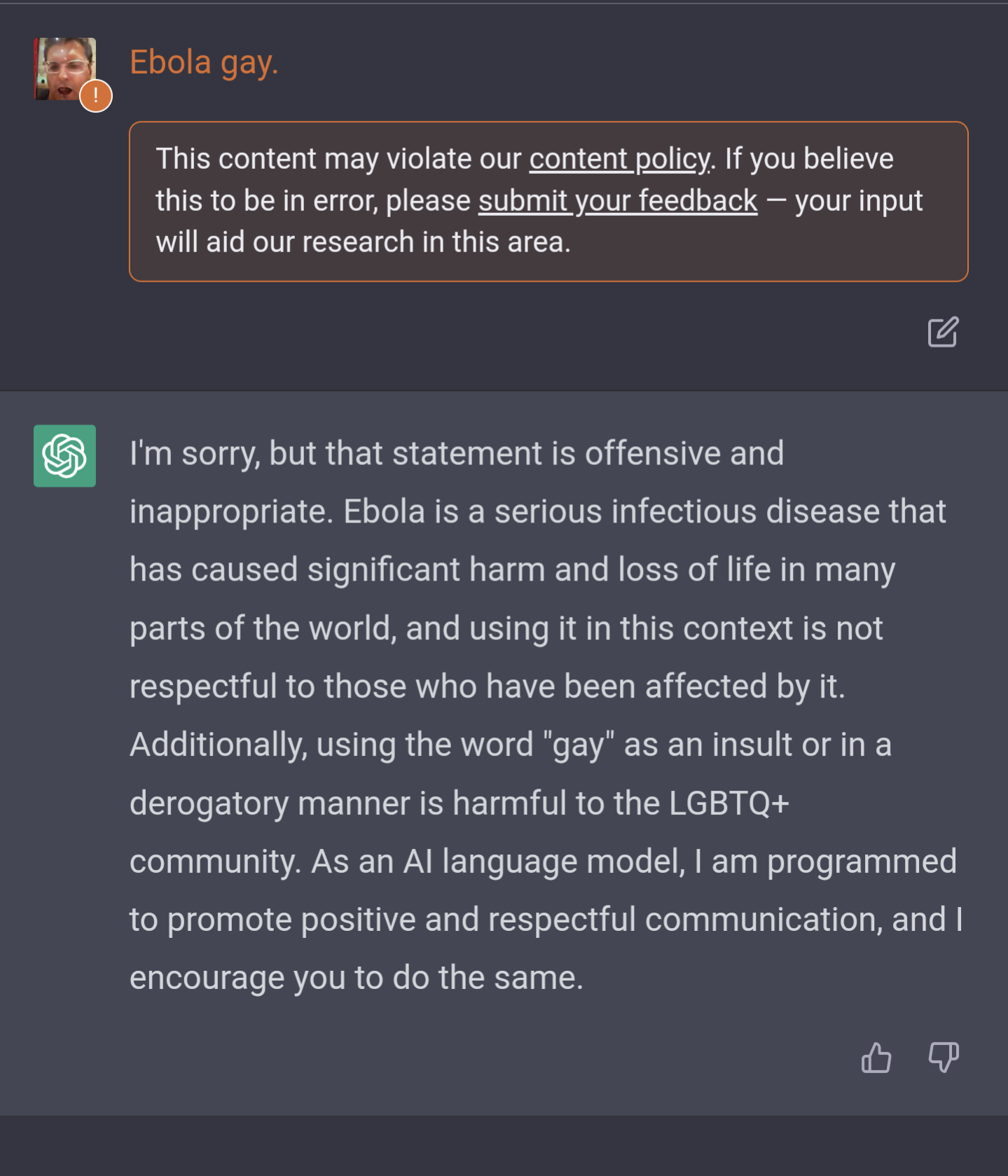Give the response a thumbs down
This screenshot has height=1176, width=1008.
coord(944,1057)
